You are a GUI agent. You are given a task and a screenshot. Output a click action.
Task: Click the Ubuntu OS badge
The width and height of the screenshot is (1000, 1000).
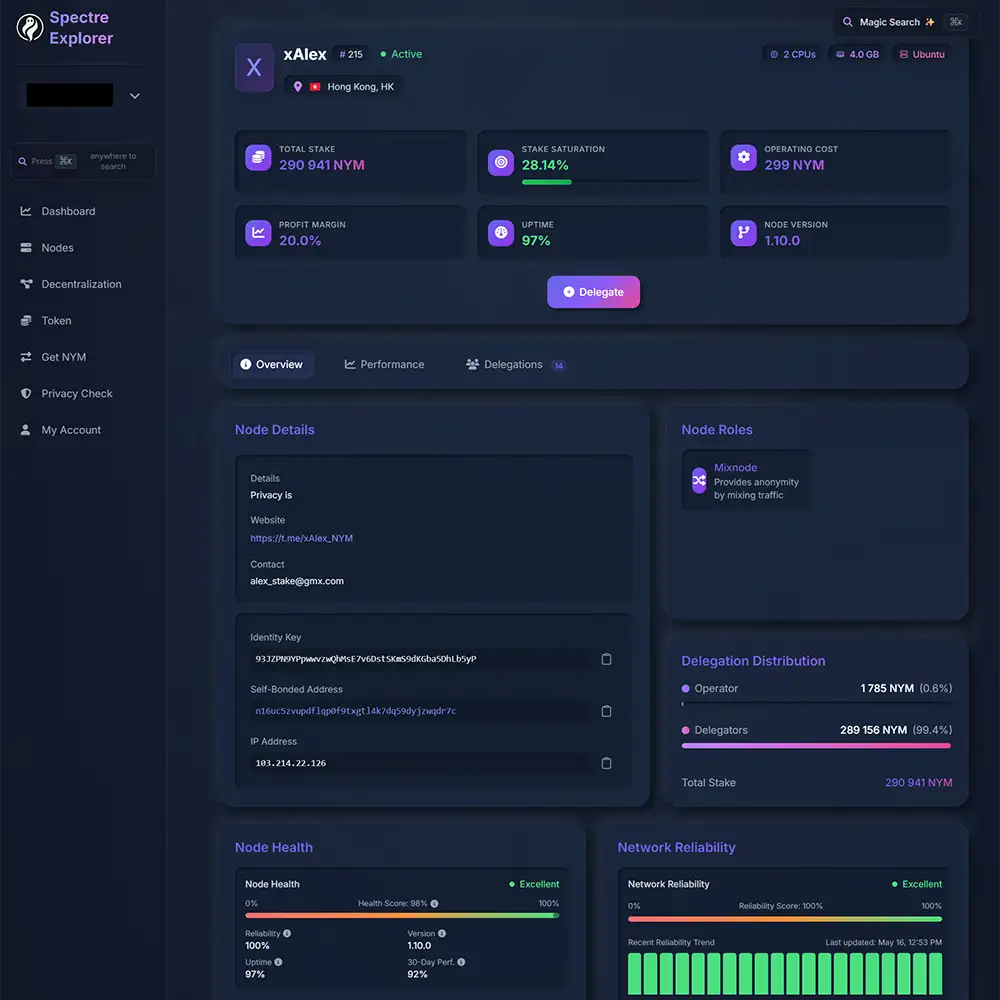pos(922,55)
